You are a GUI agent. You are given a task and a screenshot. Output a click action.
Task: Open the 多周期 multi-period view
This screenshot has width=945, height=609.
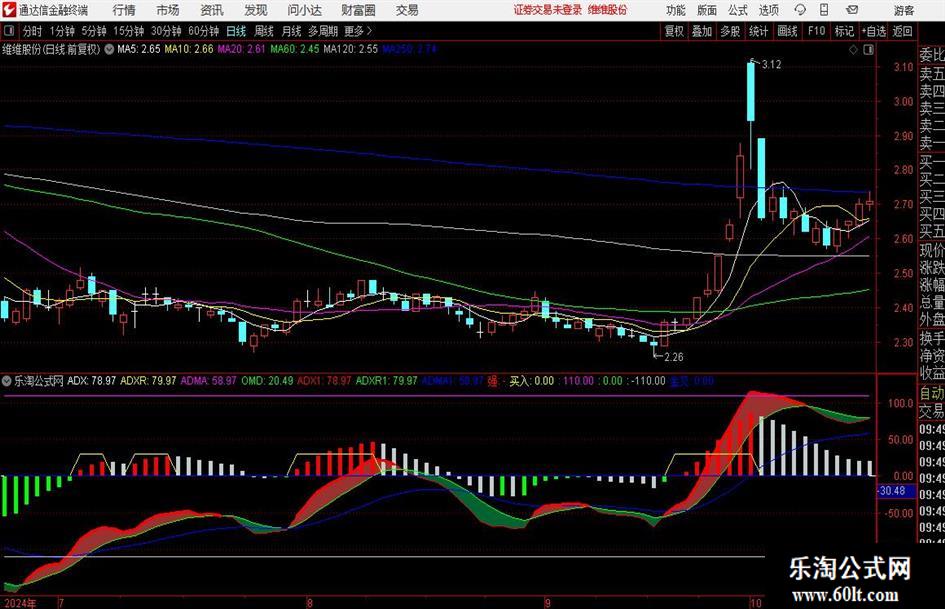323,31
